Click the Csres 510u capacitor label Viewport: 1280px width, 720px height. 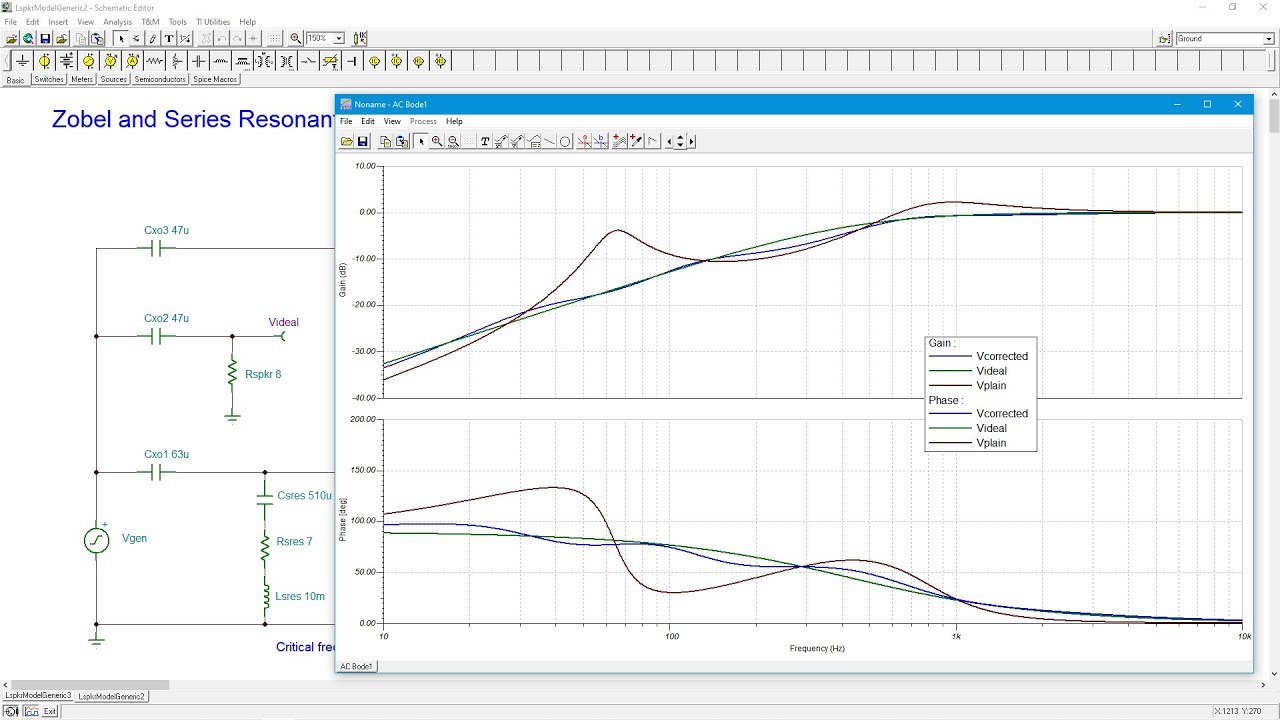pos(304,495)
